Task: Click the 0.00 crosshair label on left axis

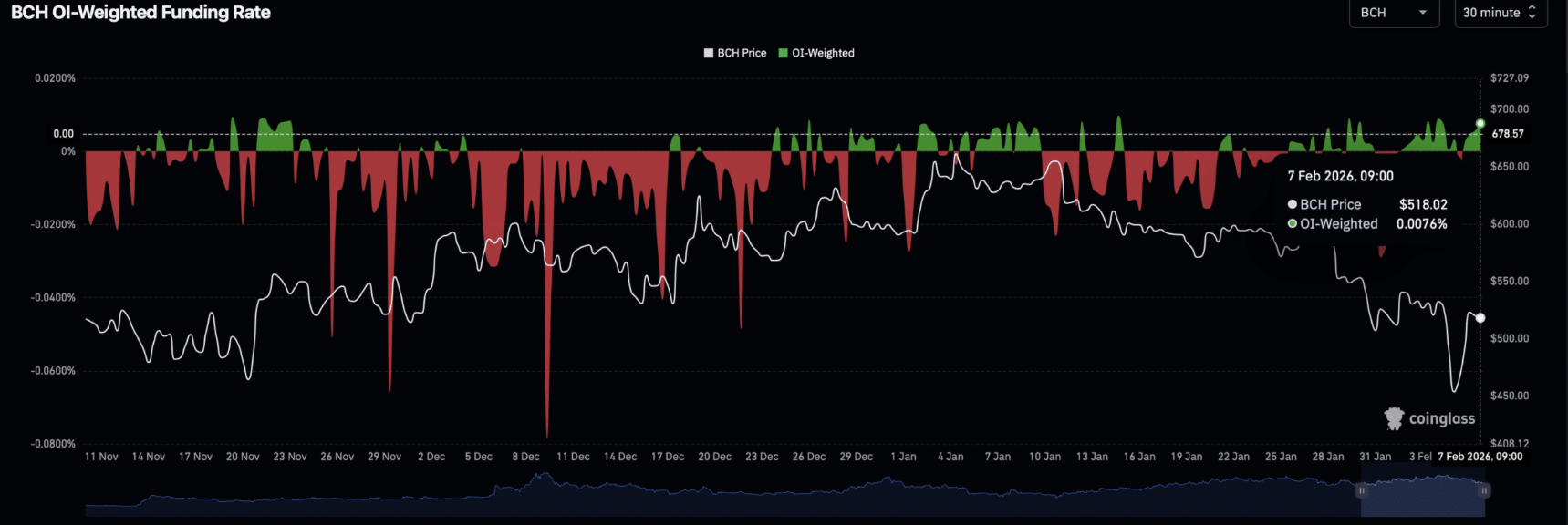Action: (x=63, y=134)
